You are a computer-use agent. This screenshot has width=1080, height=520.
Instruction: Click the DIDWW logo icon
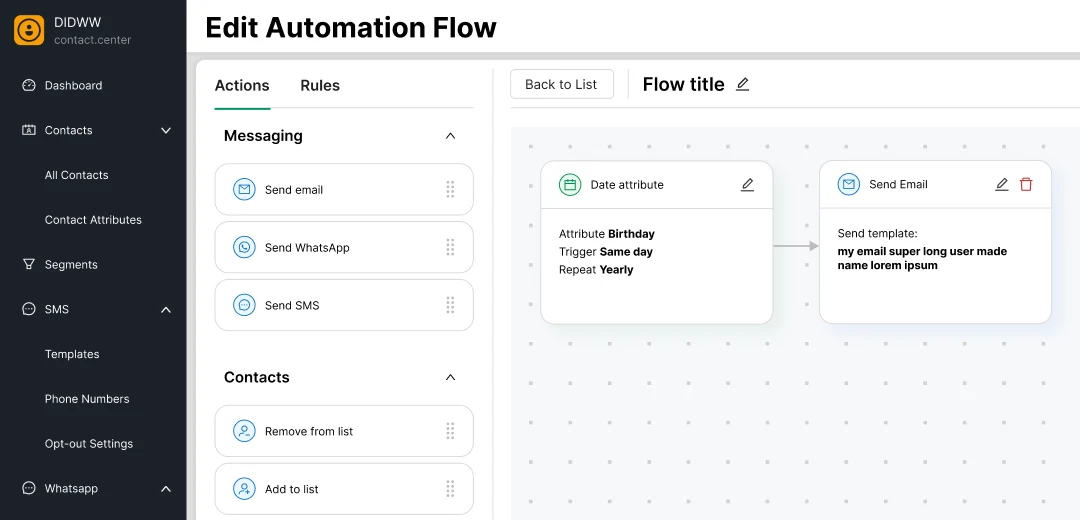(29, 30)
